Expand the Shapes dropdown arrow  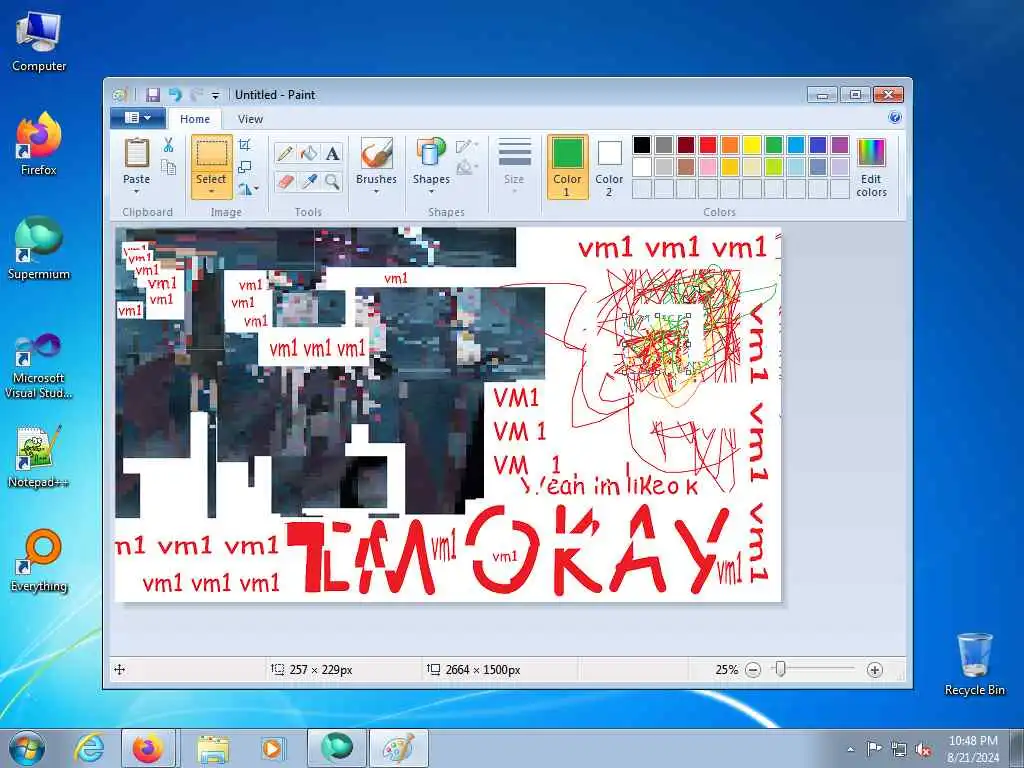tap(431, 191)
